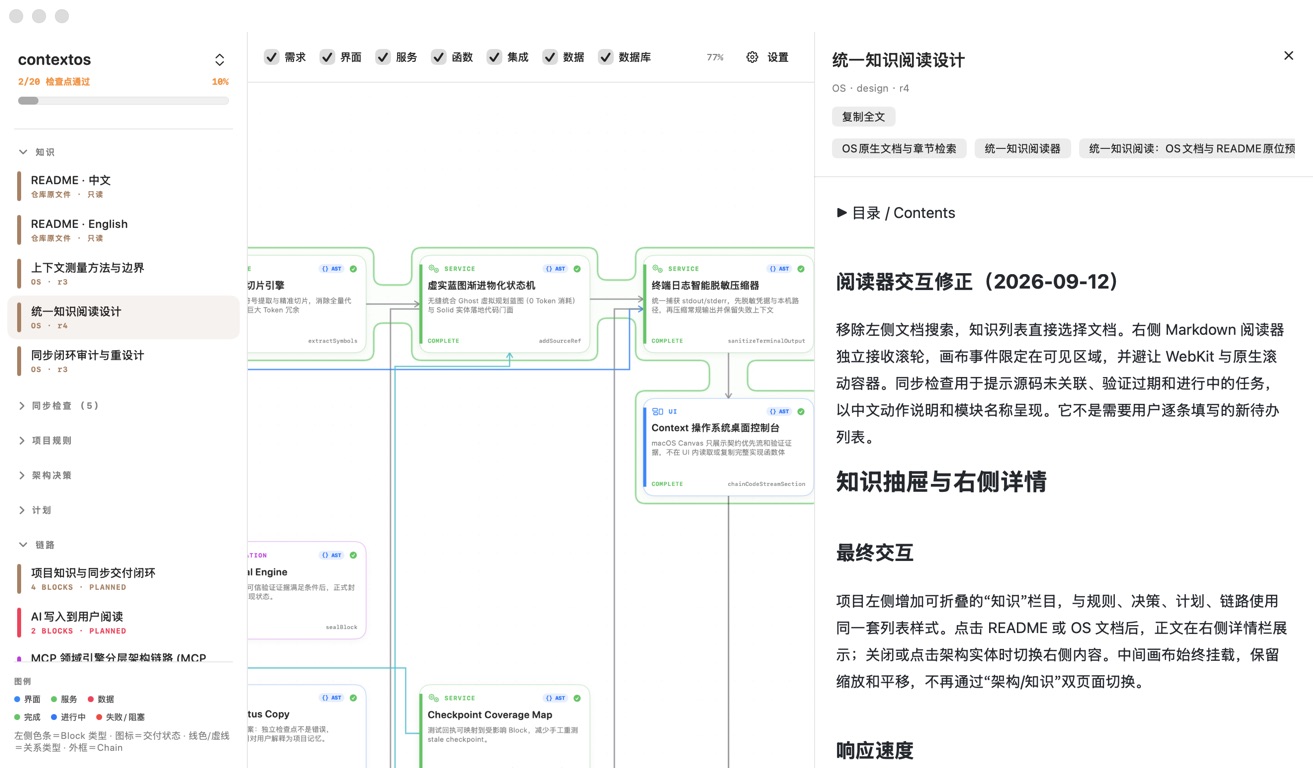
Task: Click the blue 界面 legend dot
Action: [x=17, y=700]
